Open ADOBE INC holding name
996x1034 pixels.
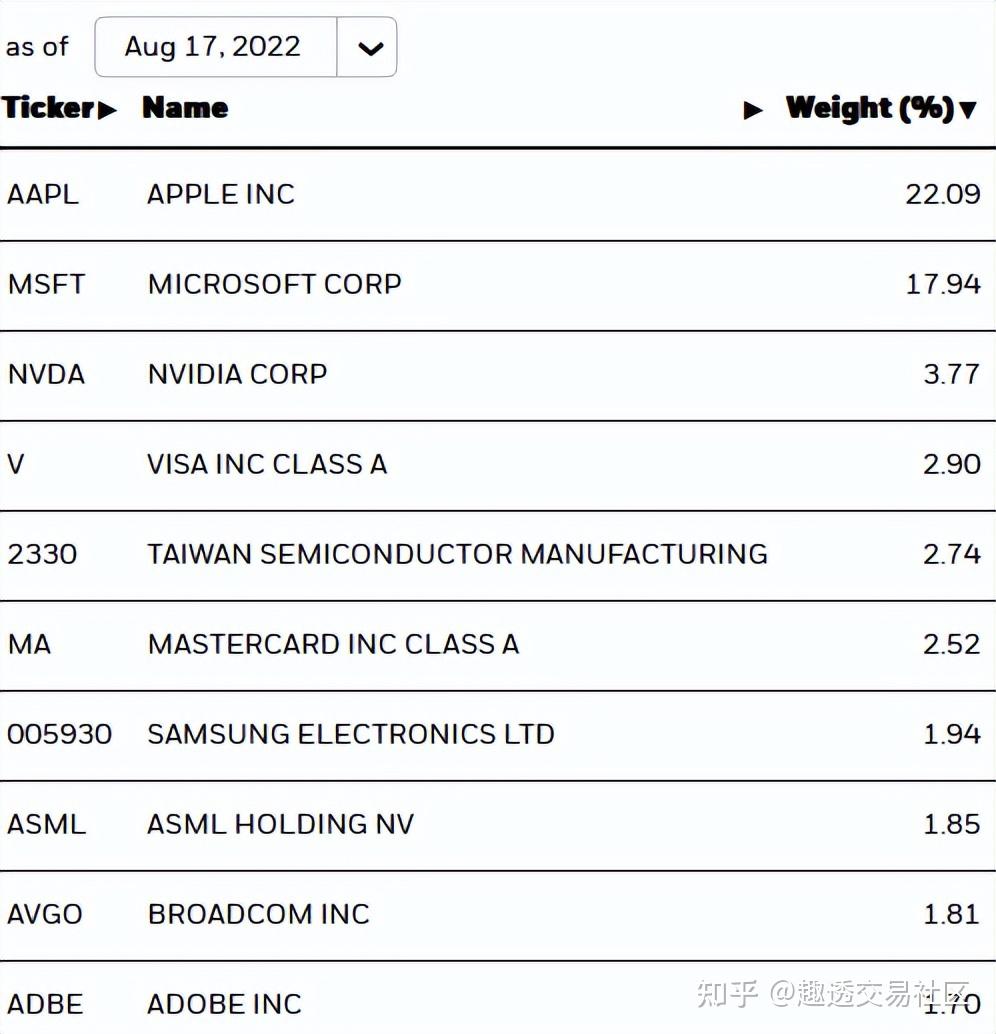tap(224, 1003)
